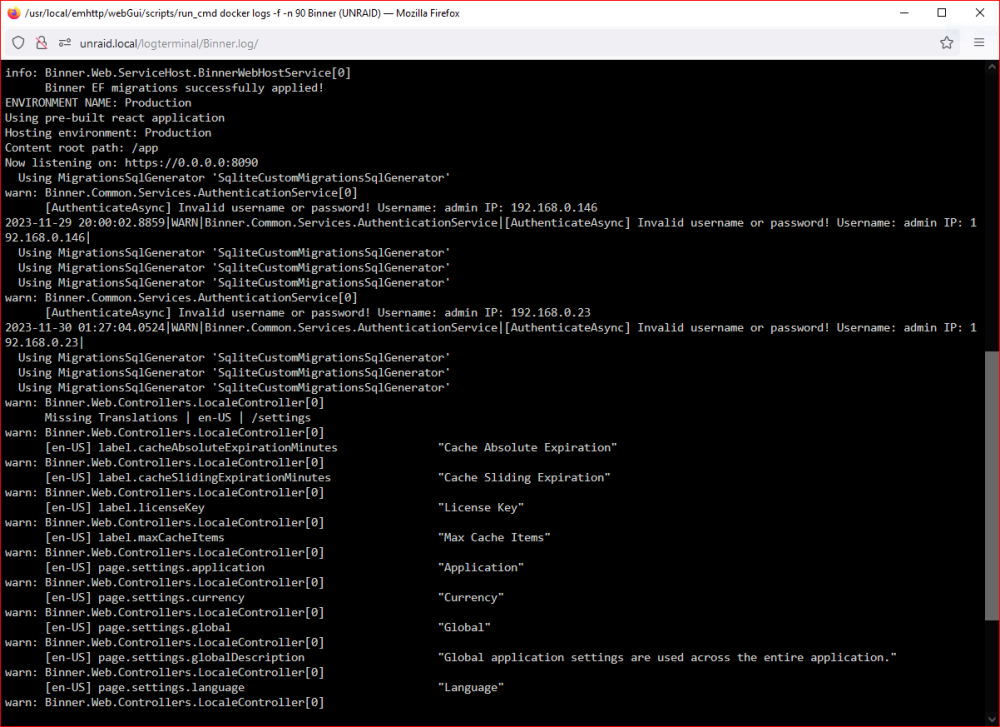Click the page.settings.currency entry

[171, 598]
